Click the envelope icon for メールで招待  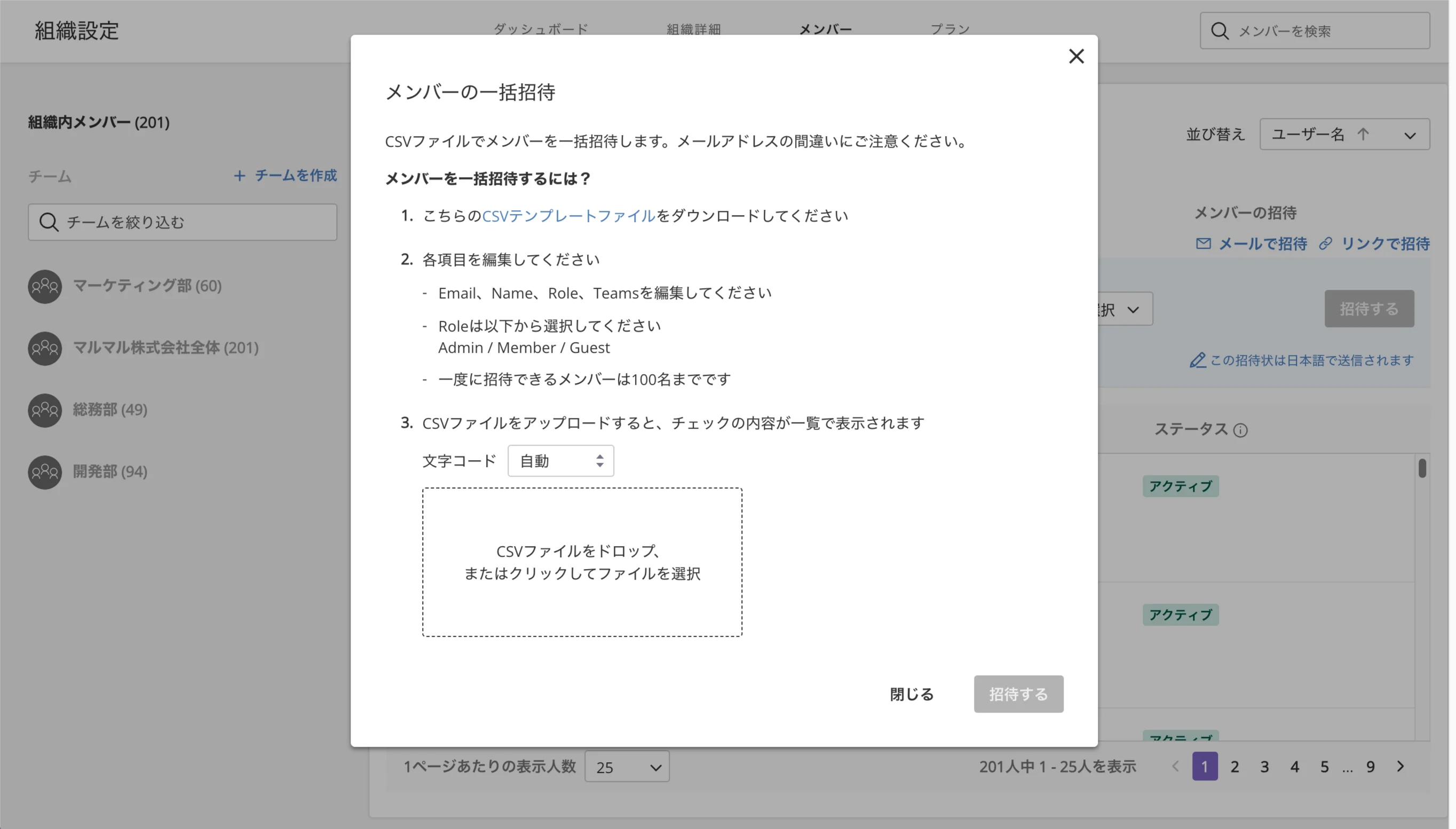pos(1203,244)
